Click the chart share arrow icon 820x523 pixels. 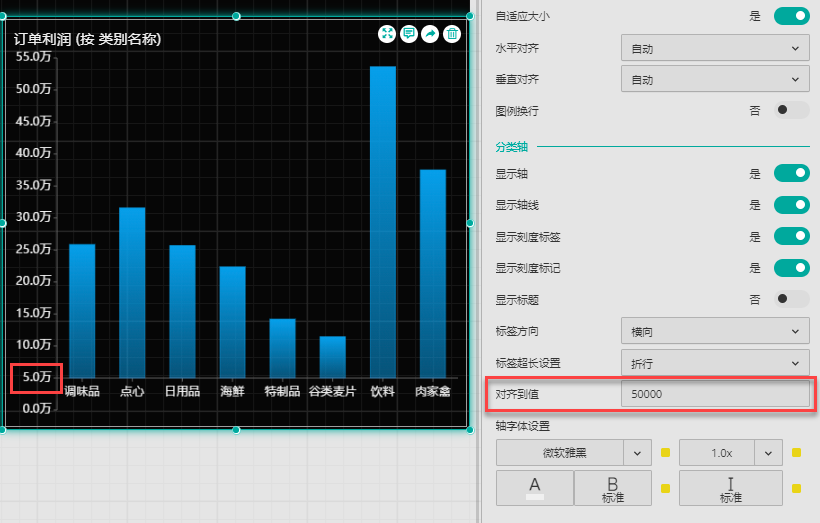click(430, 34)
